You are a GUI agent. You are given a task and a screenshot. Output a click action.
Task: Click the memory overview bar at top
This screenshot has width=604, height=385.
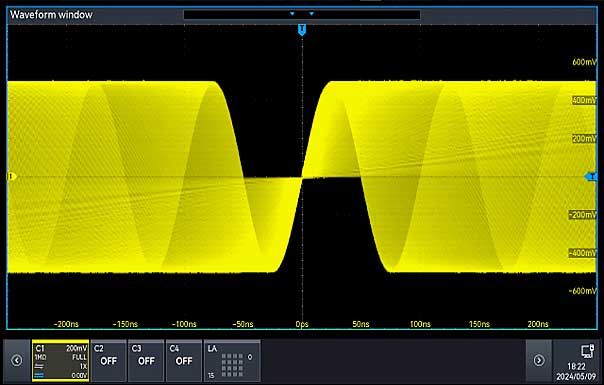coord(302,14)
